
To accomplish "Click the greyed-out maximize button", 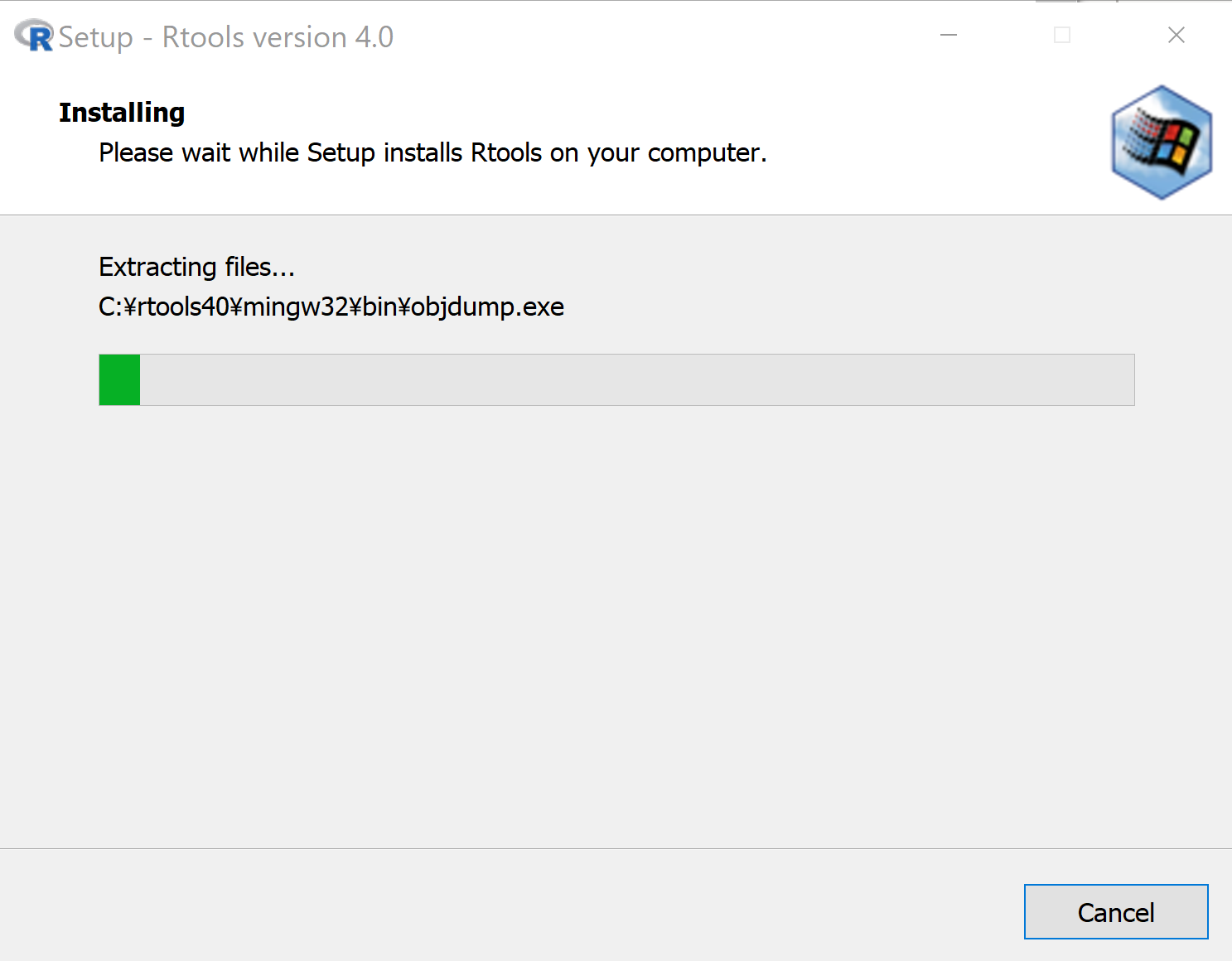I will click(x=1062, y=35).
